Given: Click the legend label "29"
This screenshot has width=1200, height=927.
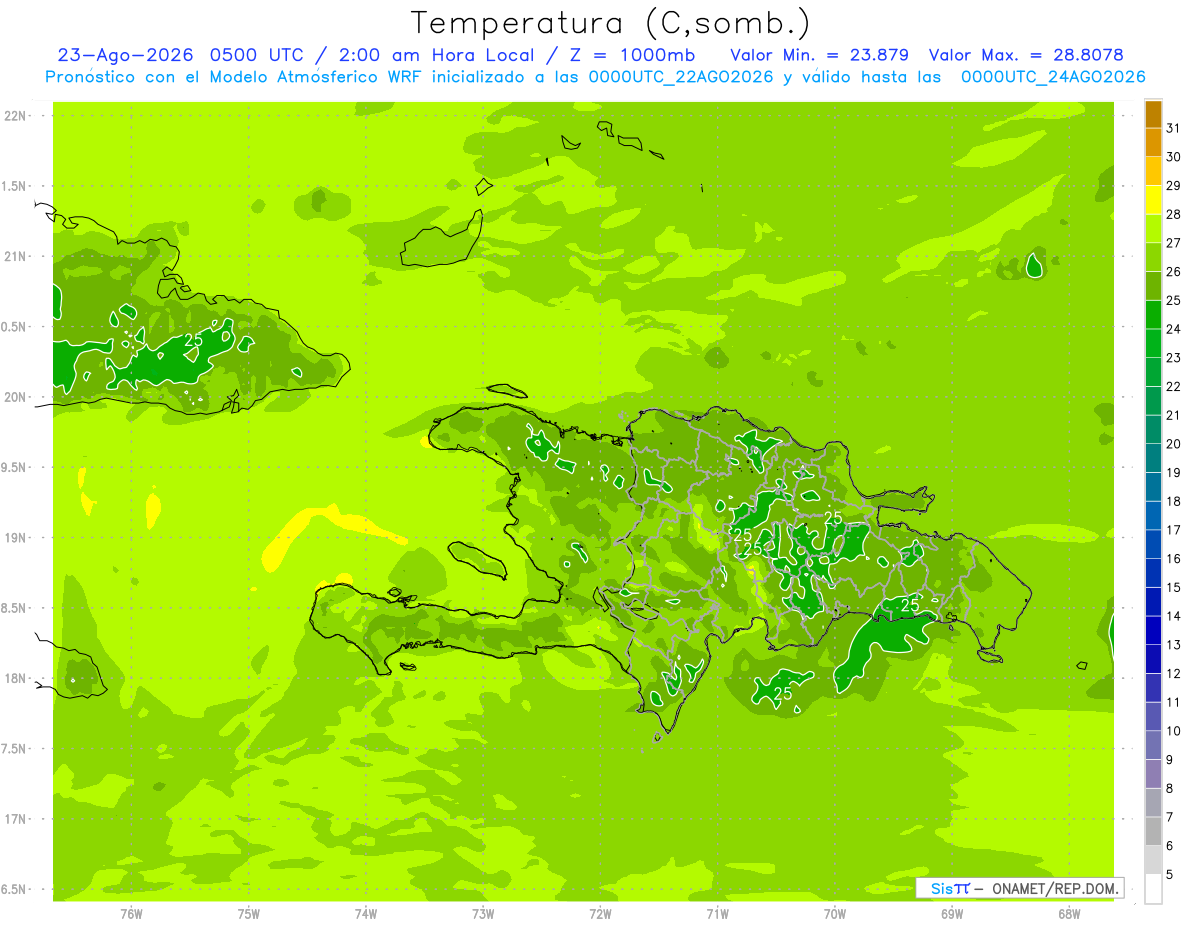Looking at the screenshot, I should [1173, 186].
